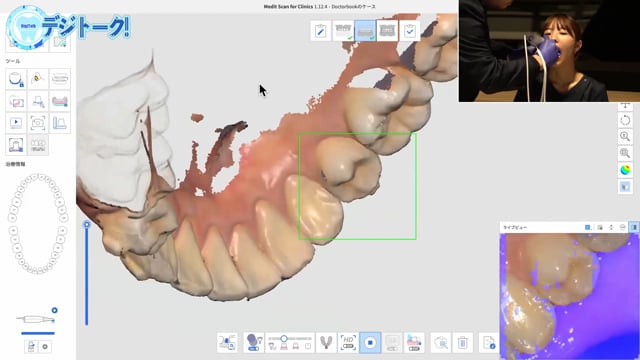This screenshot has height=360, width=640.
Task: Toggle the colored jaw model option
Action: (x=414, y=342)
